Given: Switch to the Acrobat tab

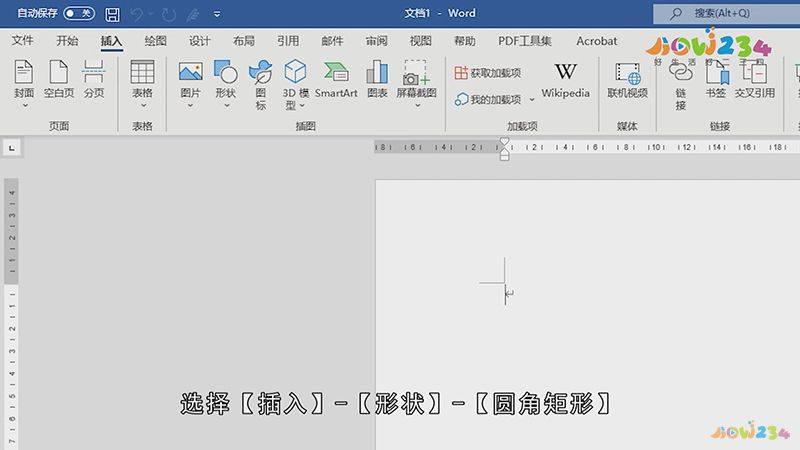Looking at the screenshot, I should pos(596,41).
